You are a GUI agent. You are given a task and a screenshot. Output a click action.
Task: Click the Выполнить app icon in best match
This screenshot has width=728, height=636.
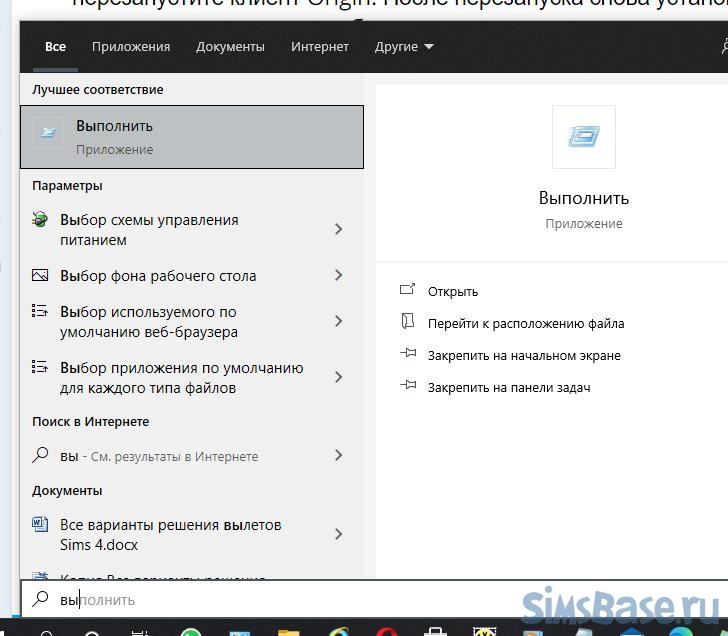(x=48, y=133)
